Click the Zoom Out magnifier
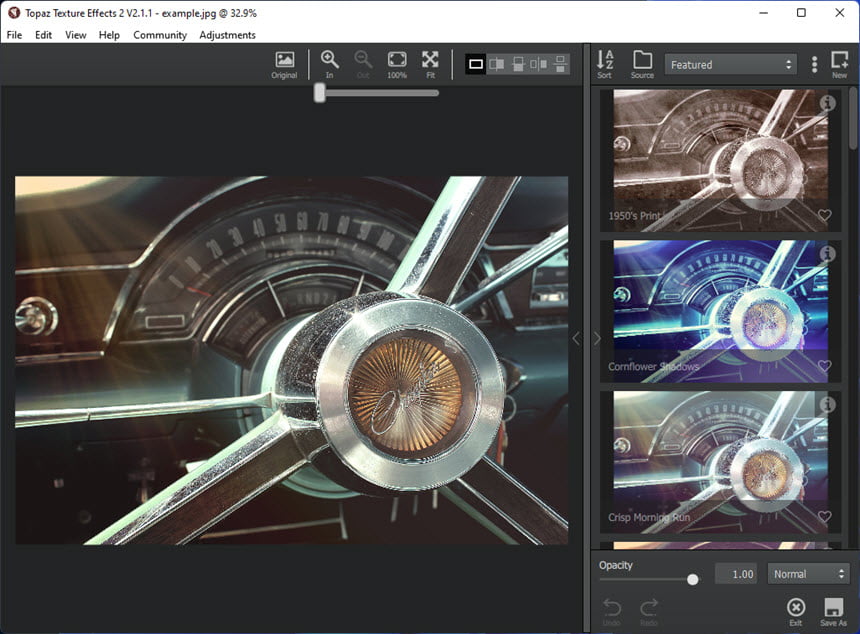Image resolution: width=860 pixels, height=634 pixels. (363, 65)
